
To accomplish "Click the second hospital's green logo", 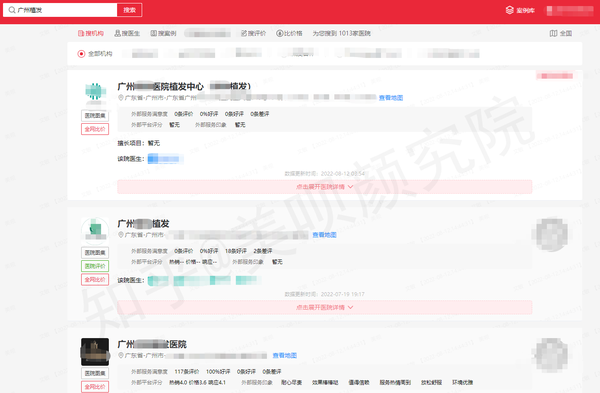I will click(x=95, y=231).
